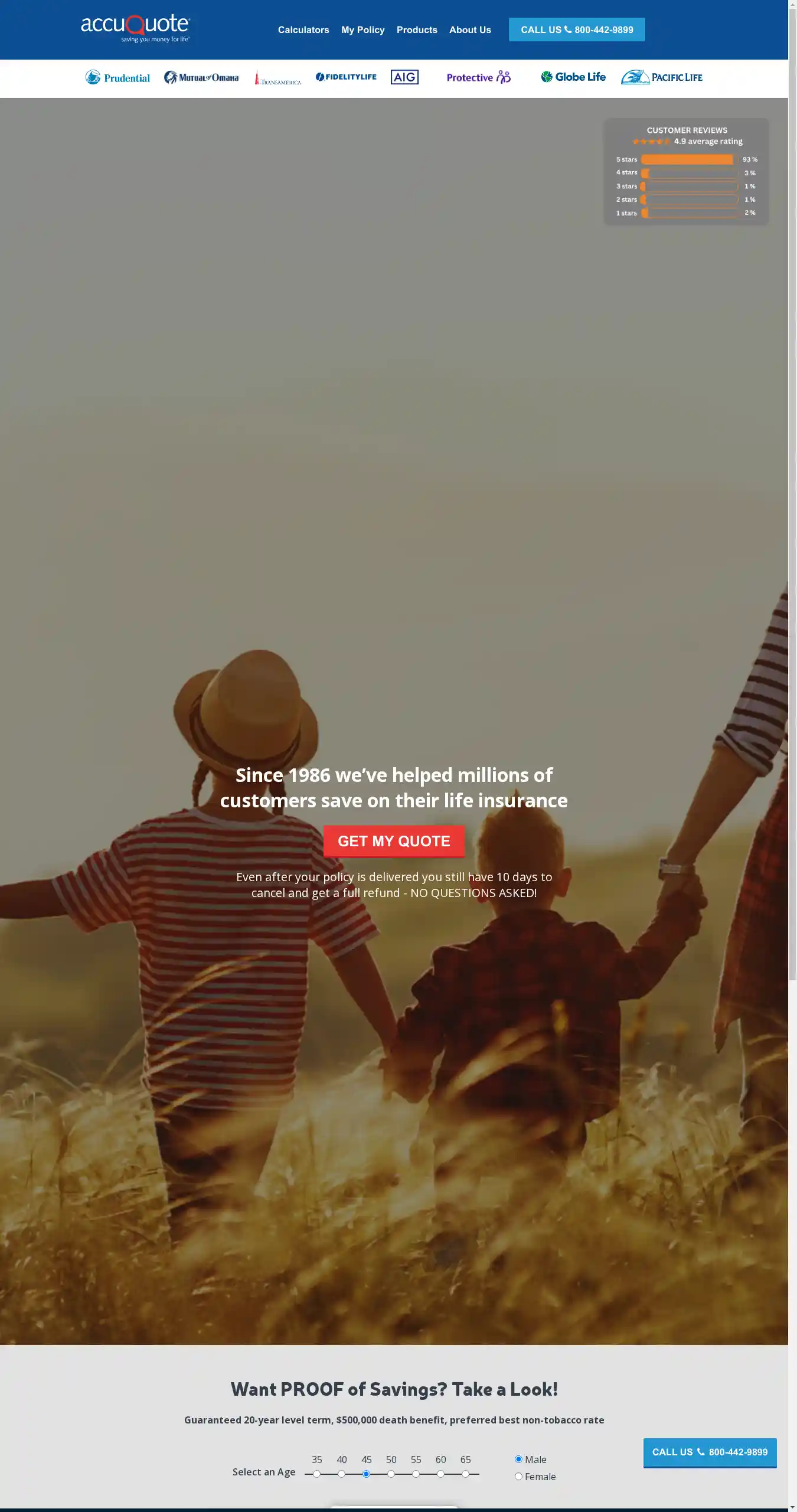Click the AIG logo

tap(404, 77)
